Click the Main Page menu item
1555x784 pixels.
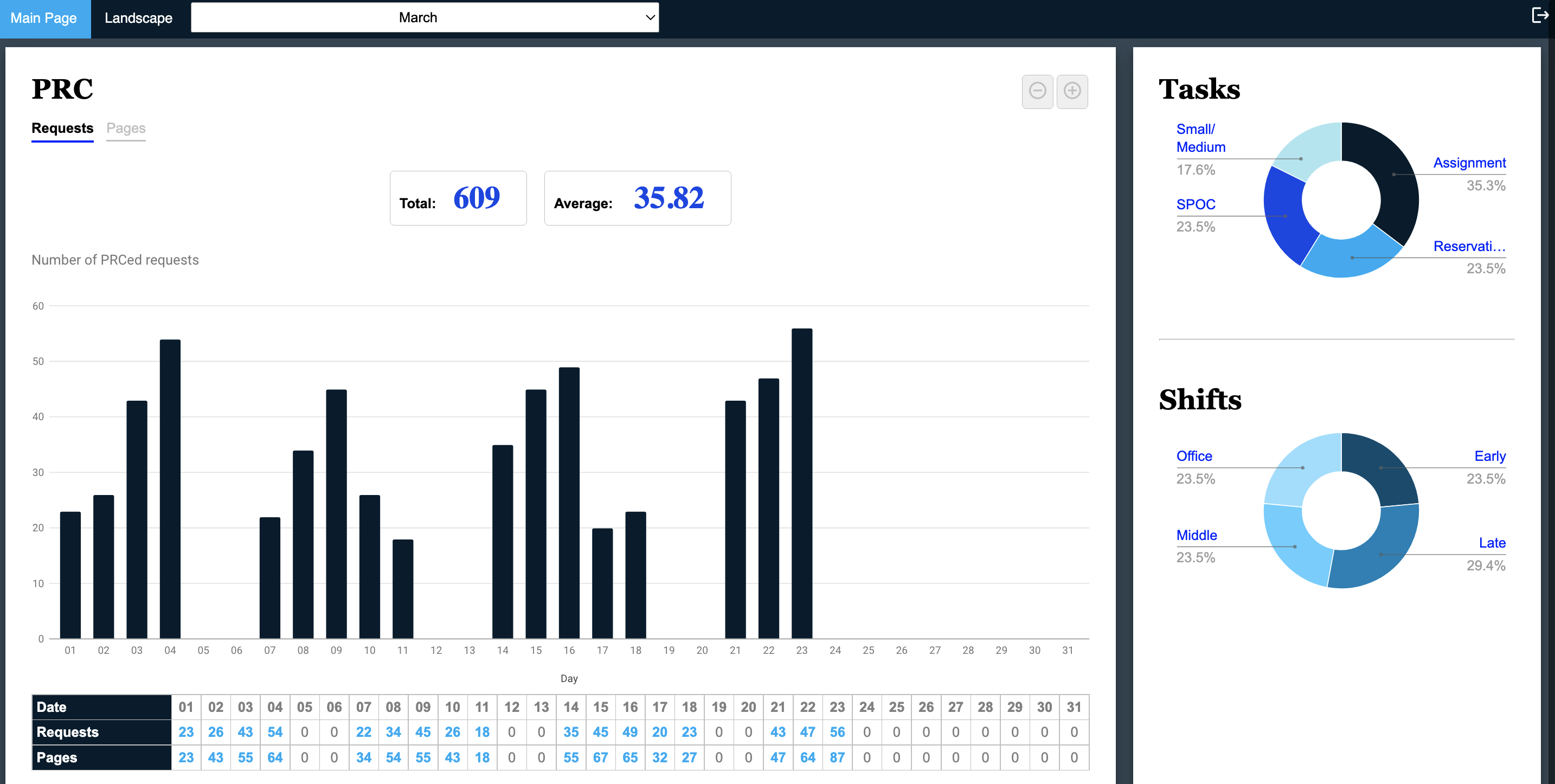(x=44, y=17)
